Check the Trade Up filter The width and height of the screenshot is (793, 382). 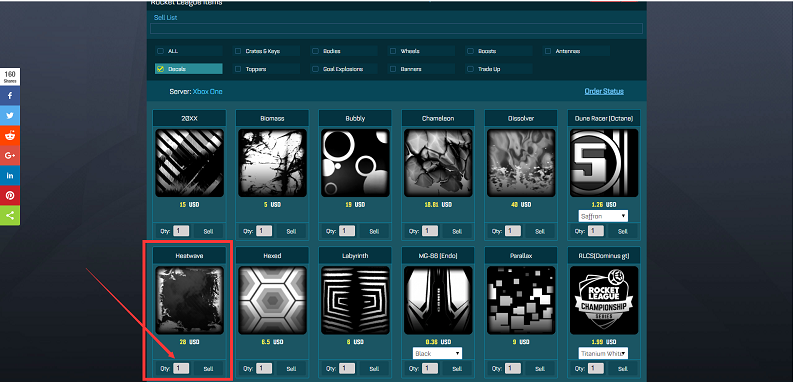pos(470,69)
